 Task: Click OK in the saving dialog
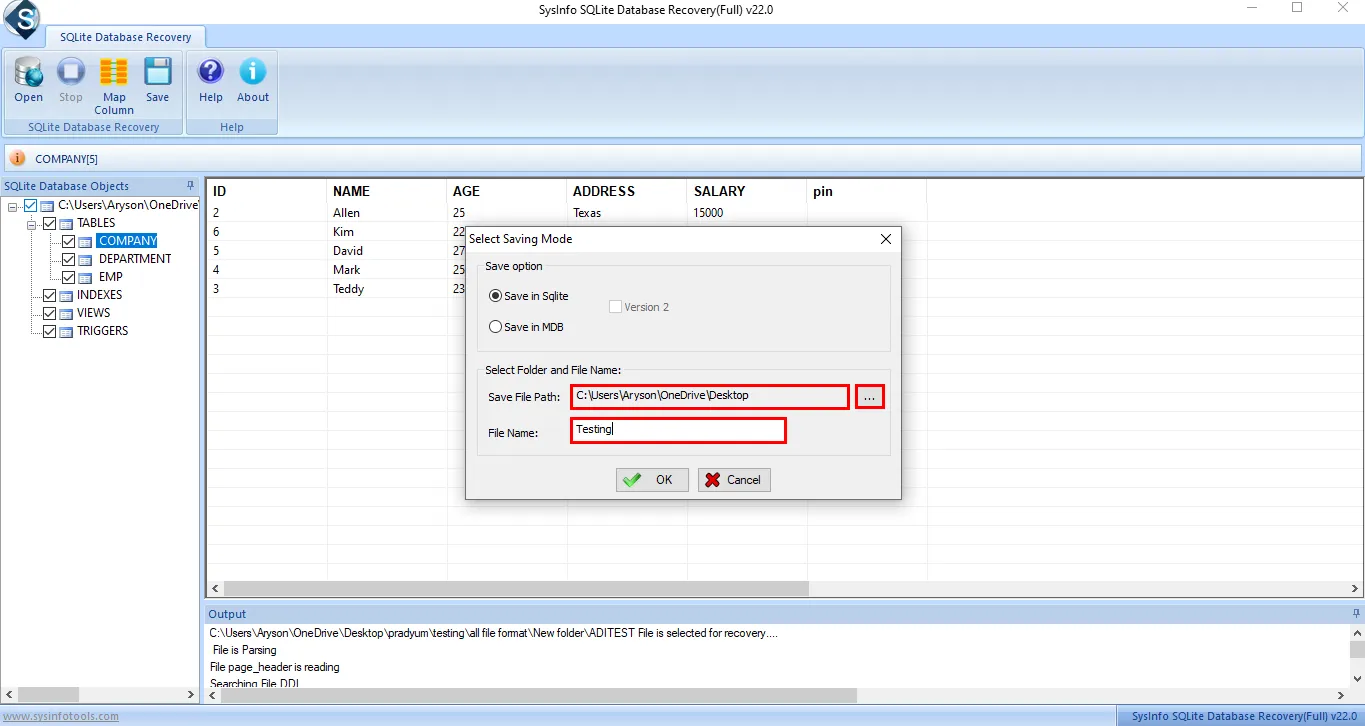click(x=652, y=480)
